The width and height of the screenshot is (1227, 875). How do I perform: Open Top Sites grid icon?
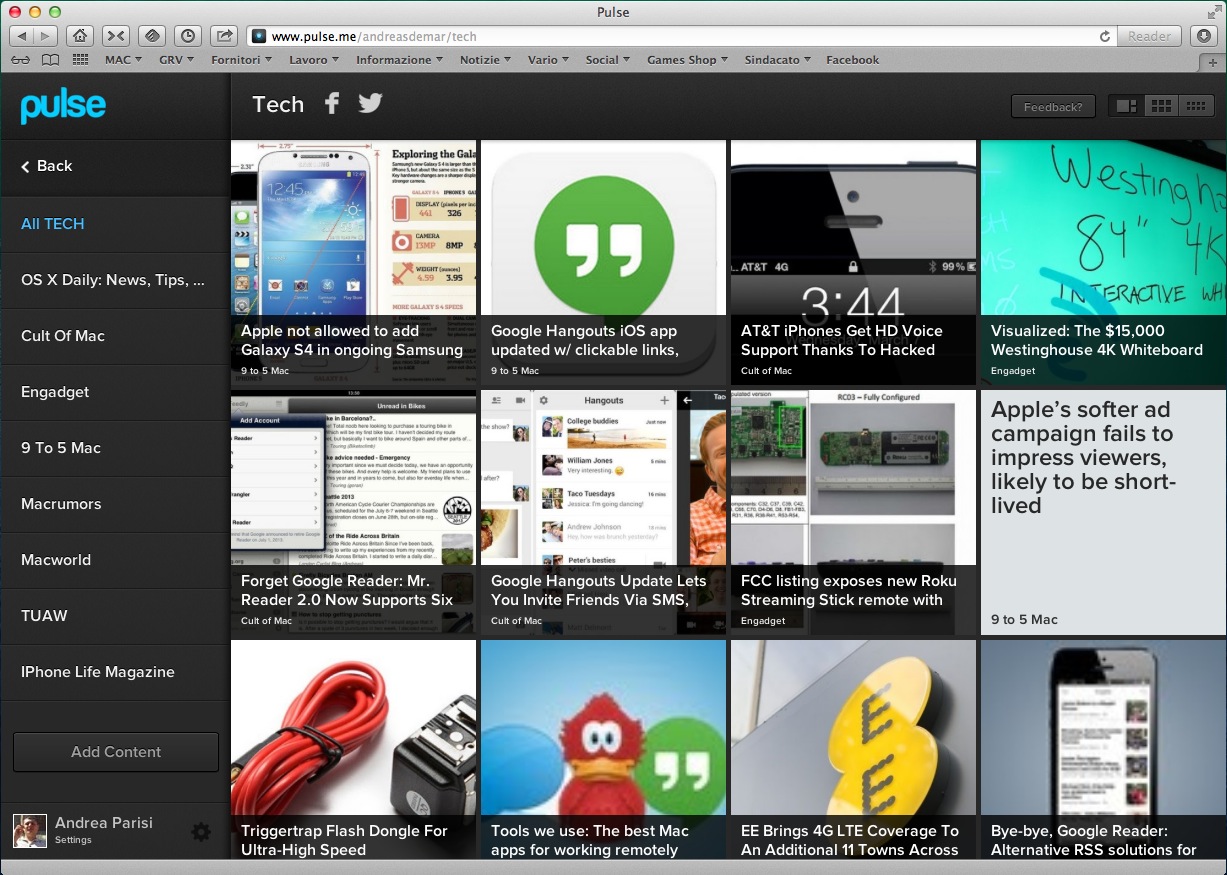point(80,60)
